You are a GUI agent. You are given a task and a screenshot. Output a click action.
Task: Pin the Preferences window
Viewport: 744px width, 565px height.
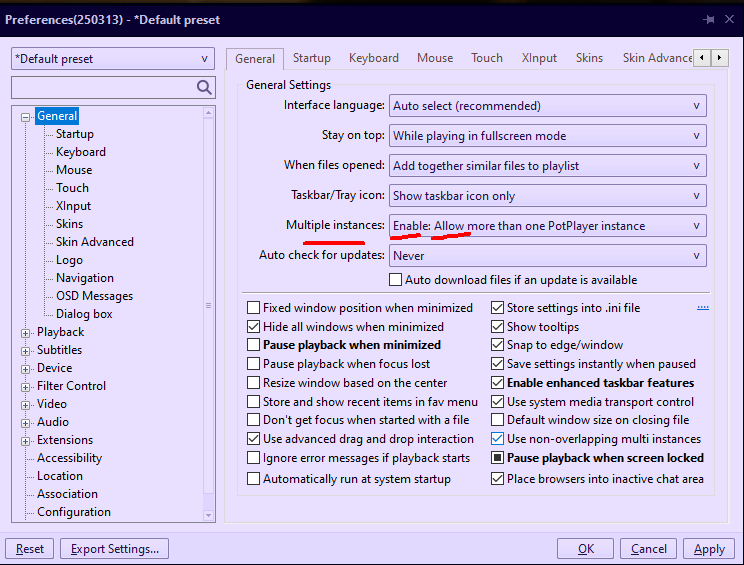tap(709, 19)
